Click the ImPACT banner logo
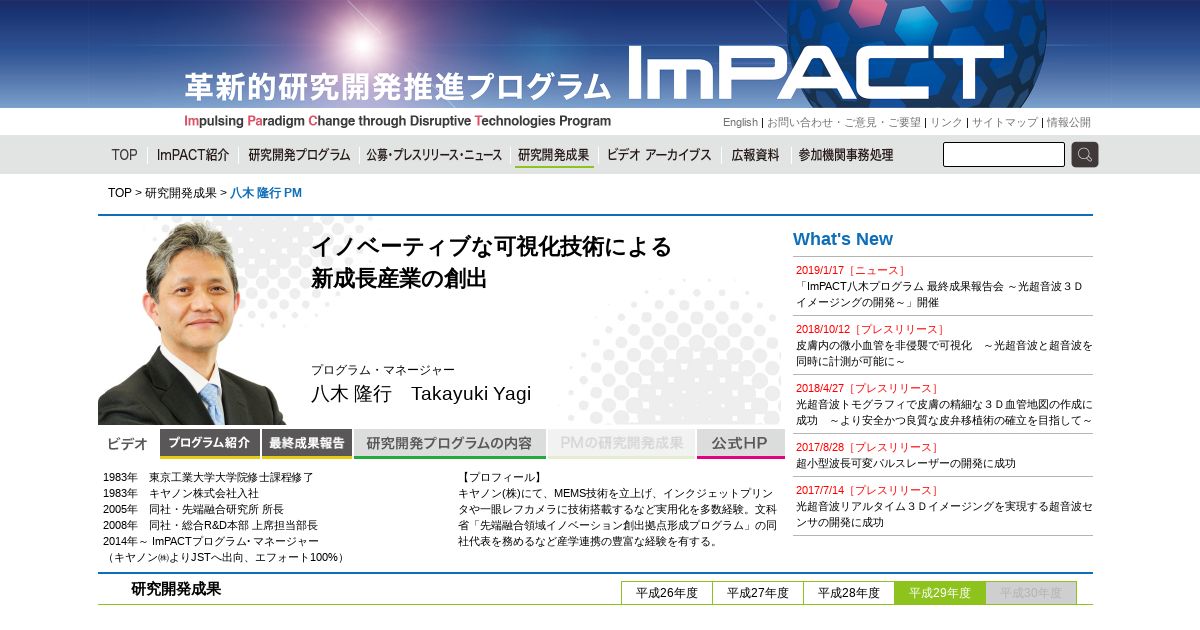1200x630 pixels. 816,73
